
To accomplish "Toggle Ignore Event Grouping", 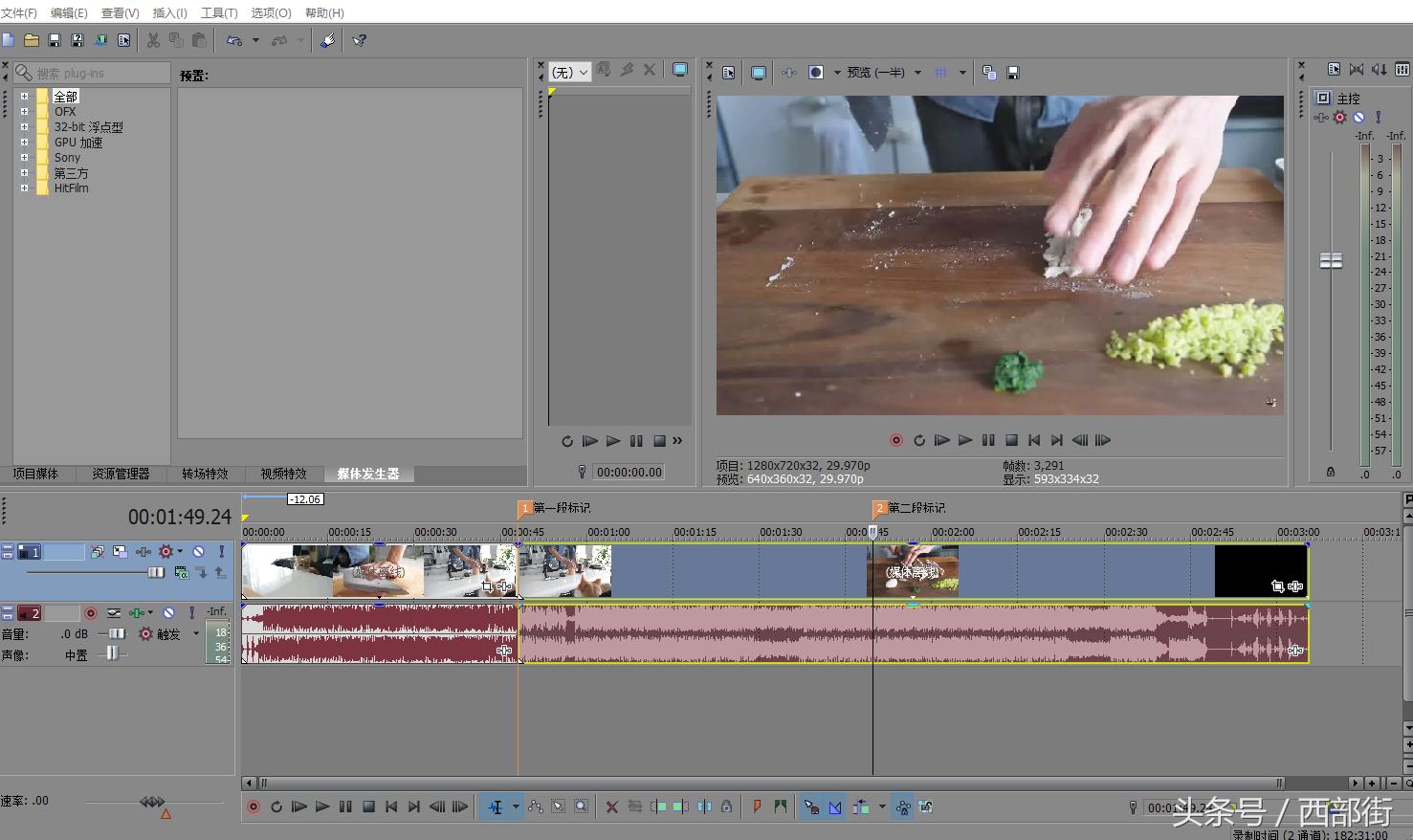I will (926, 807).
